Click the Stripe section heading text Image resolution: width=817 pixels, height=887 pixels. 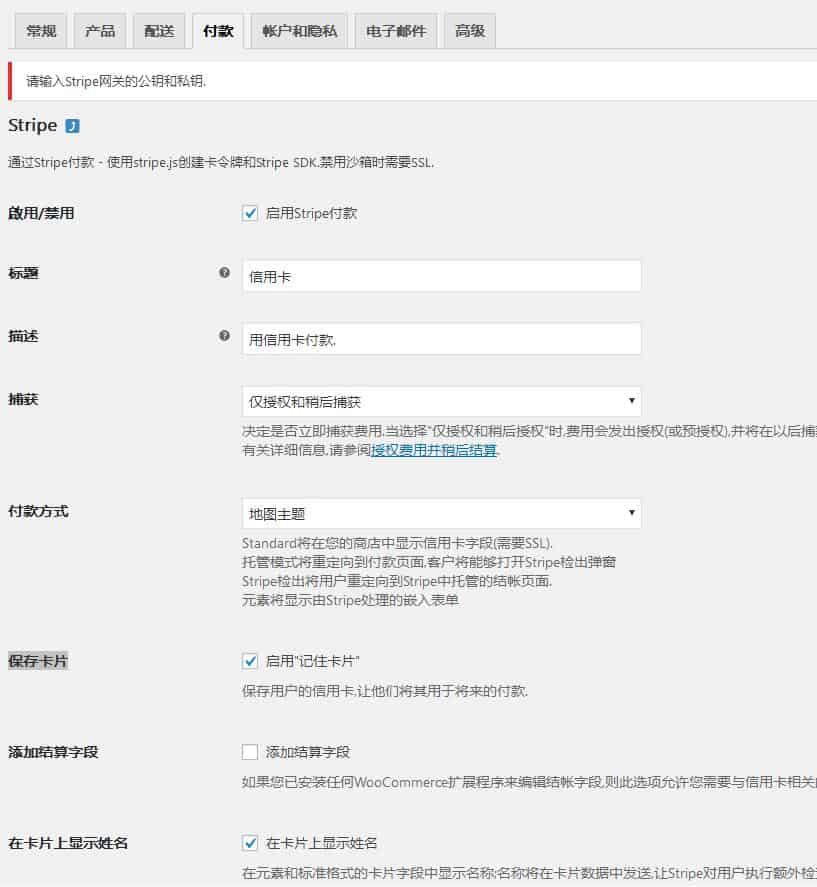[x=32, y=125]
